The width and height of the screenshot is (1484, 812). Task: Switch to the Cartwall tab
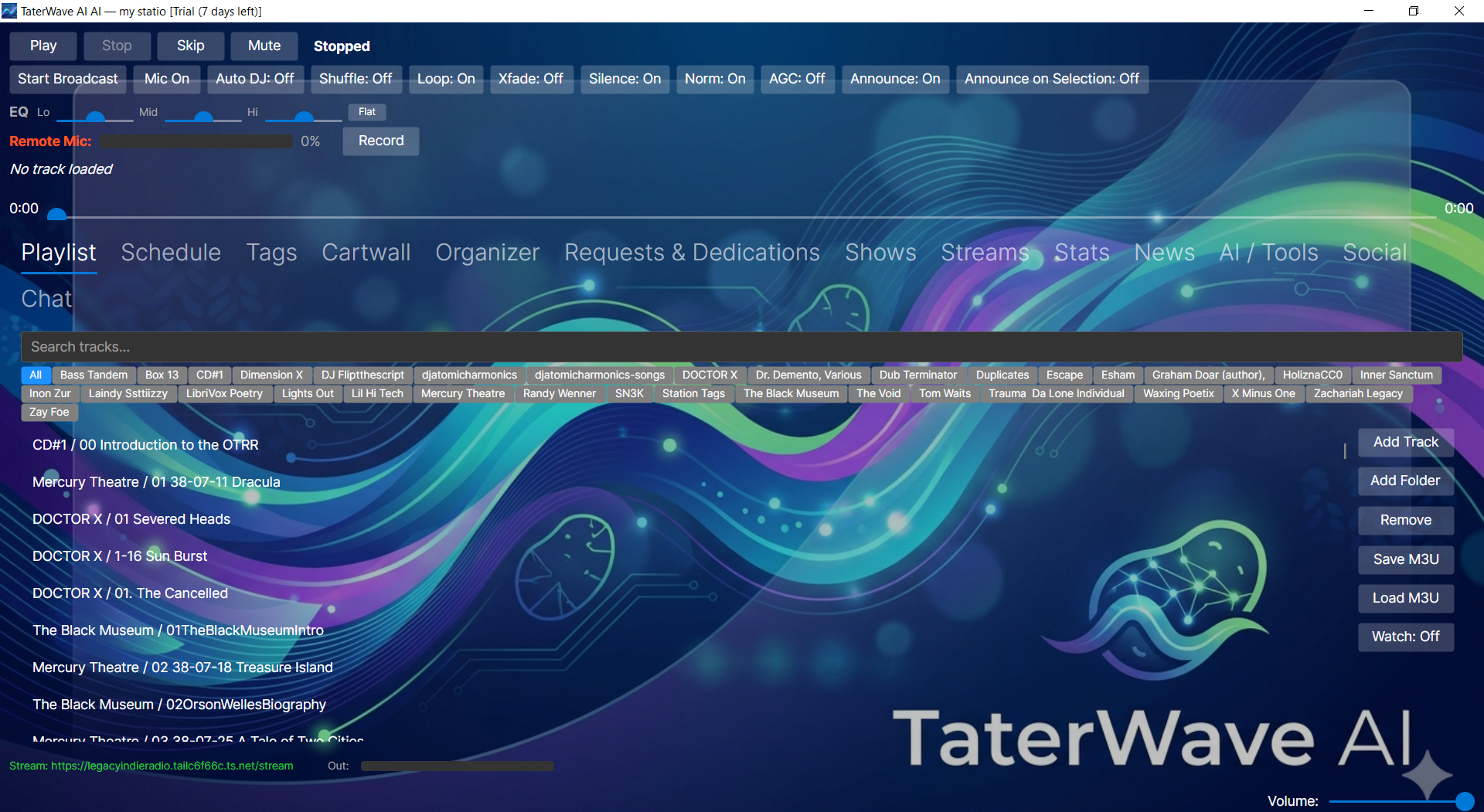pyautogui.click(x=366, y=252)
